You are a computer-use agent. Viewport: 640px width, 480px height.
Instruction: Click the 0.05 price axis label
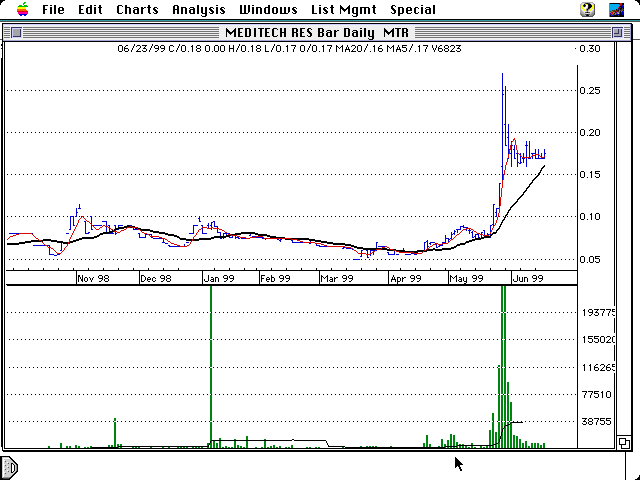coord(590,259)
